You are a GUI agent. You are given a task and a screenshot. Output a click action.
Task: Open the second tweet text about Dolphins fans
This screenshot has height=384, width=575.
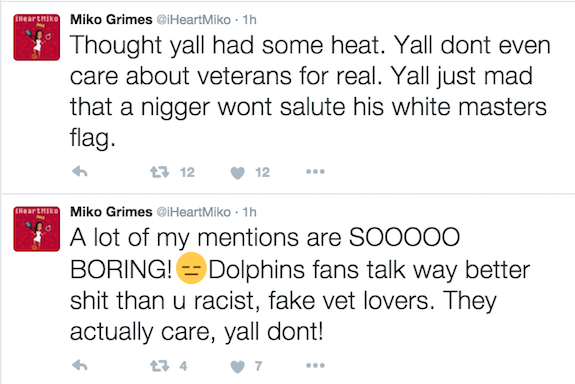point(300,285)
